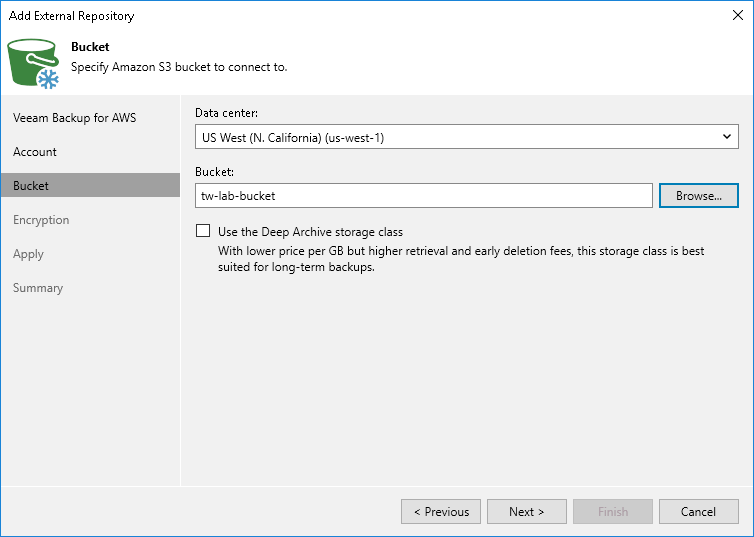Cancel the repository wizard

tap(699, 512)
